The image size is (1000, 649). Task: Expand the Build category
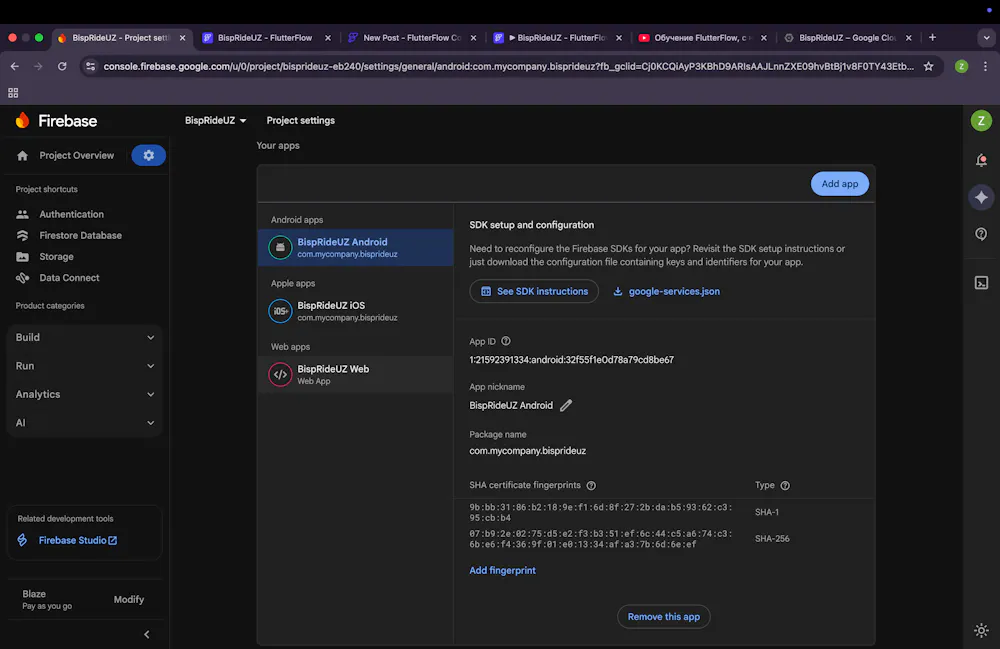click(x=85, y=337)
